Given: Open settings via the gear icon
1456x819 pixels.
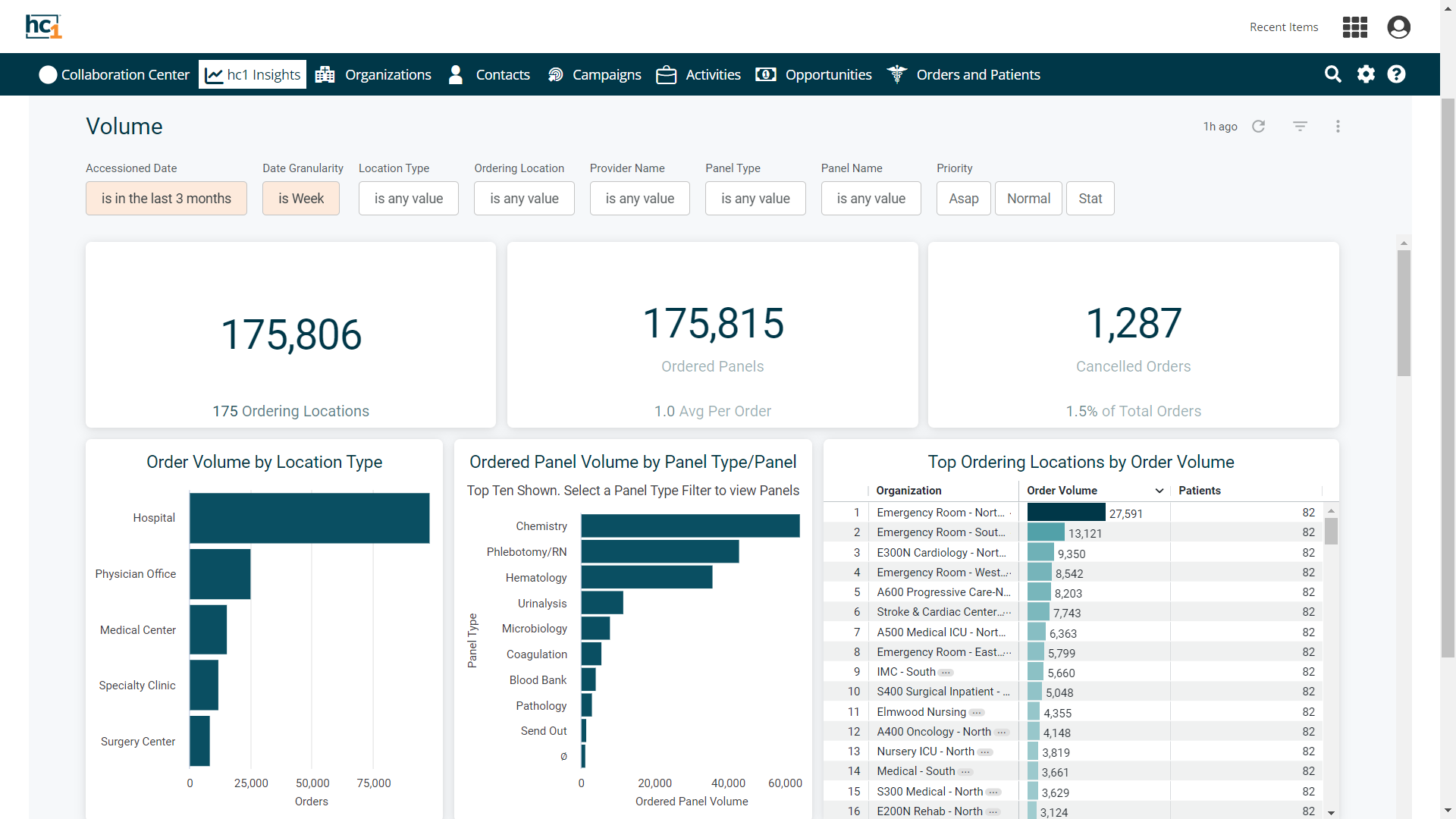Looking at the screenshot, I should [x=1366, y=74].
